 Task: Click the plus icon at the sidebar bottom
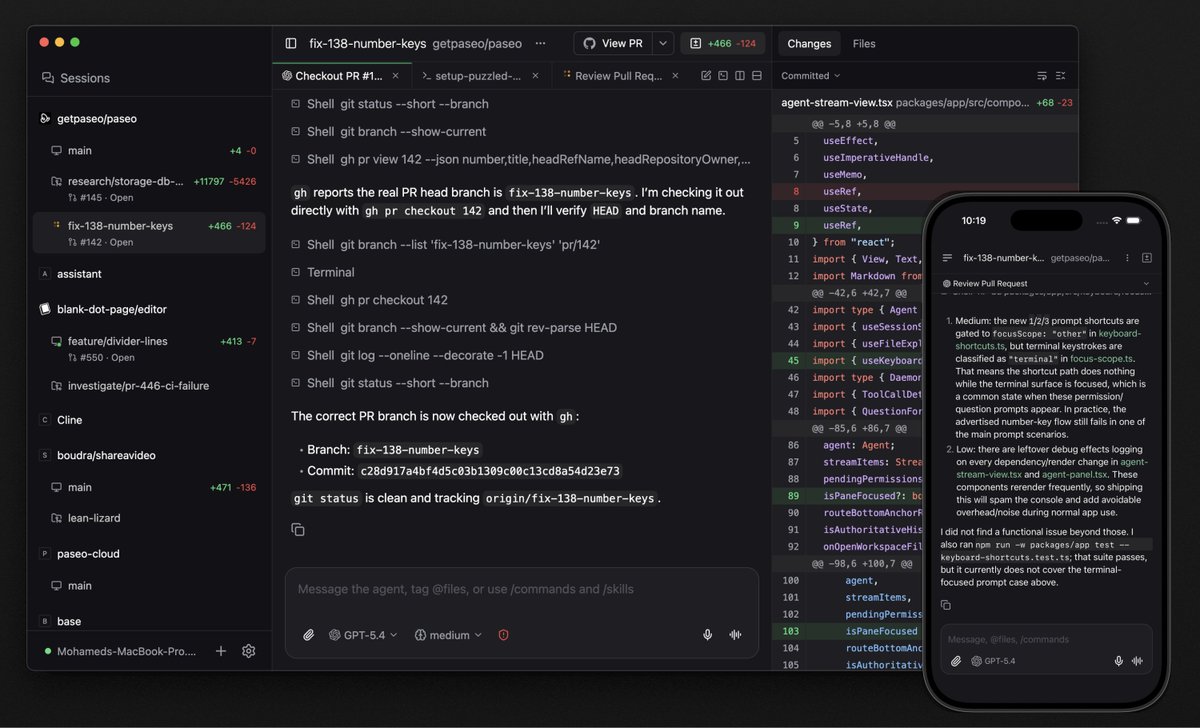tap(221, 651)
